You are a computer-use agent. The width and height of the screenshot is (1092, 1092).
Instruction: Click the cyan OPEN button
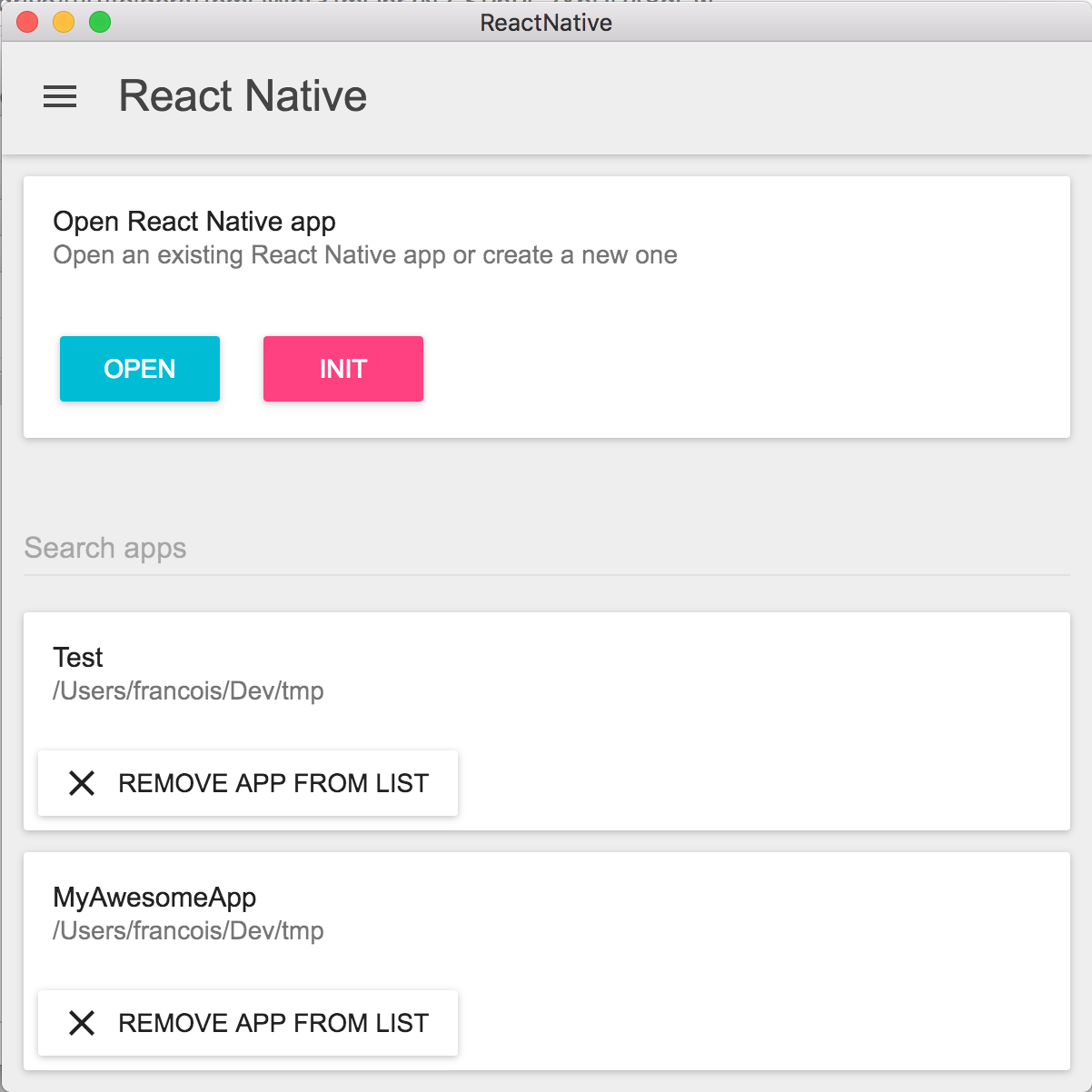140,369
